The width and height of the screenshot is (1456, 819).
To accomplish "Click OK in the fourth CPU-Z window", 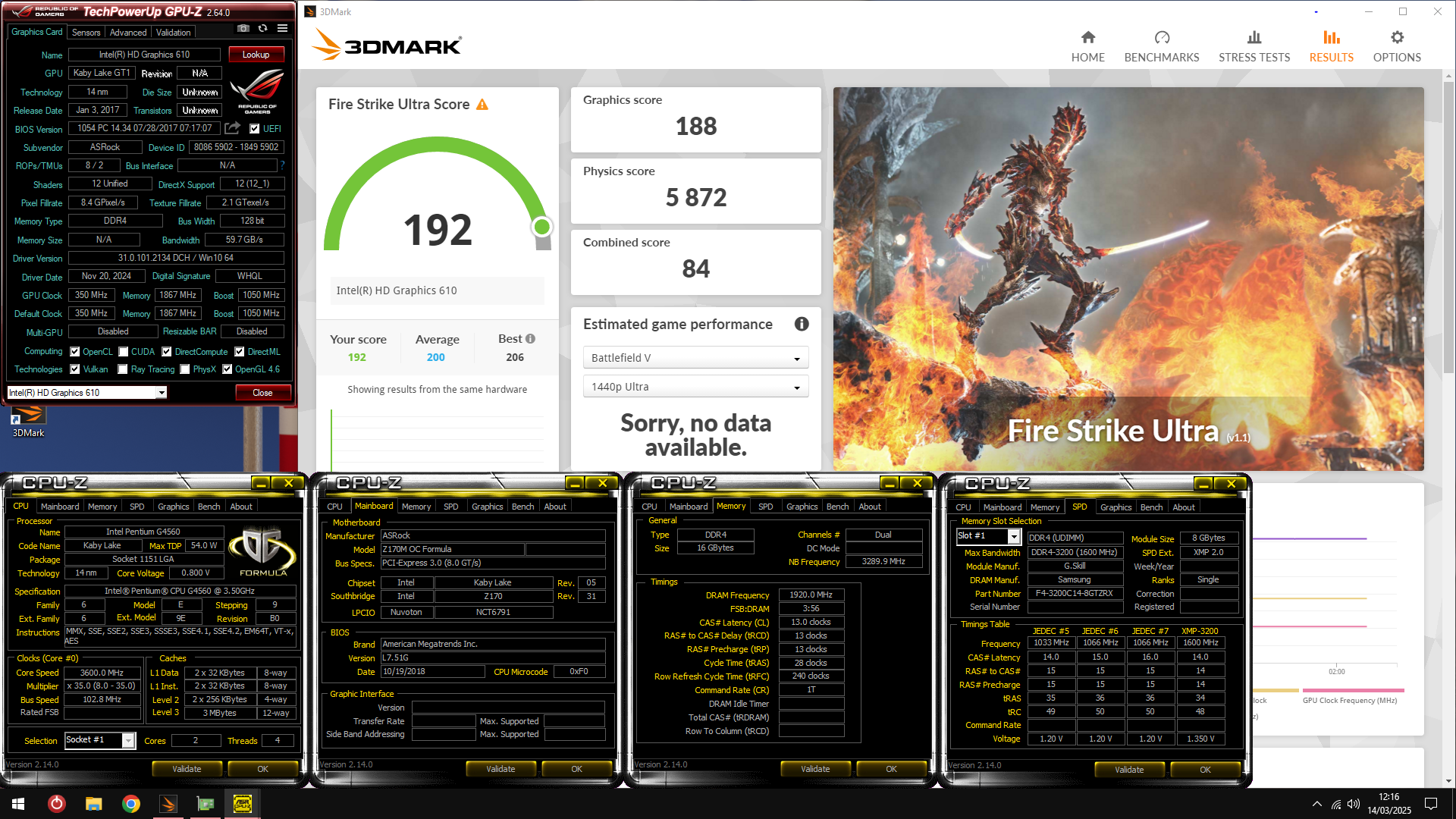I will click(x=1205, y=770).
